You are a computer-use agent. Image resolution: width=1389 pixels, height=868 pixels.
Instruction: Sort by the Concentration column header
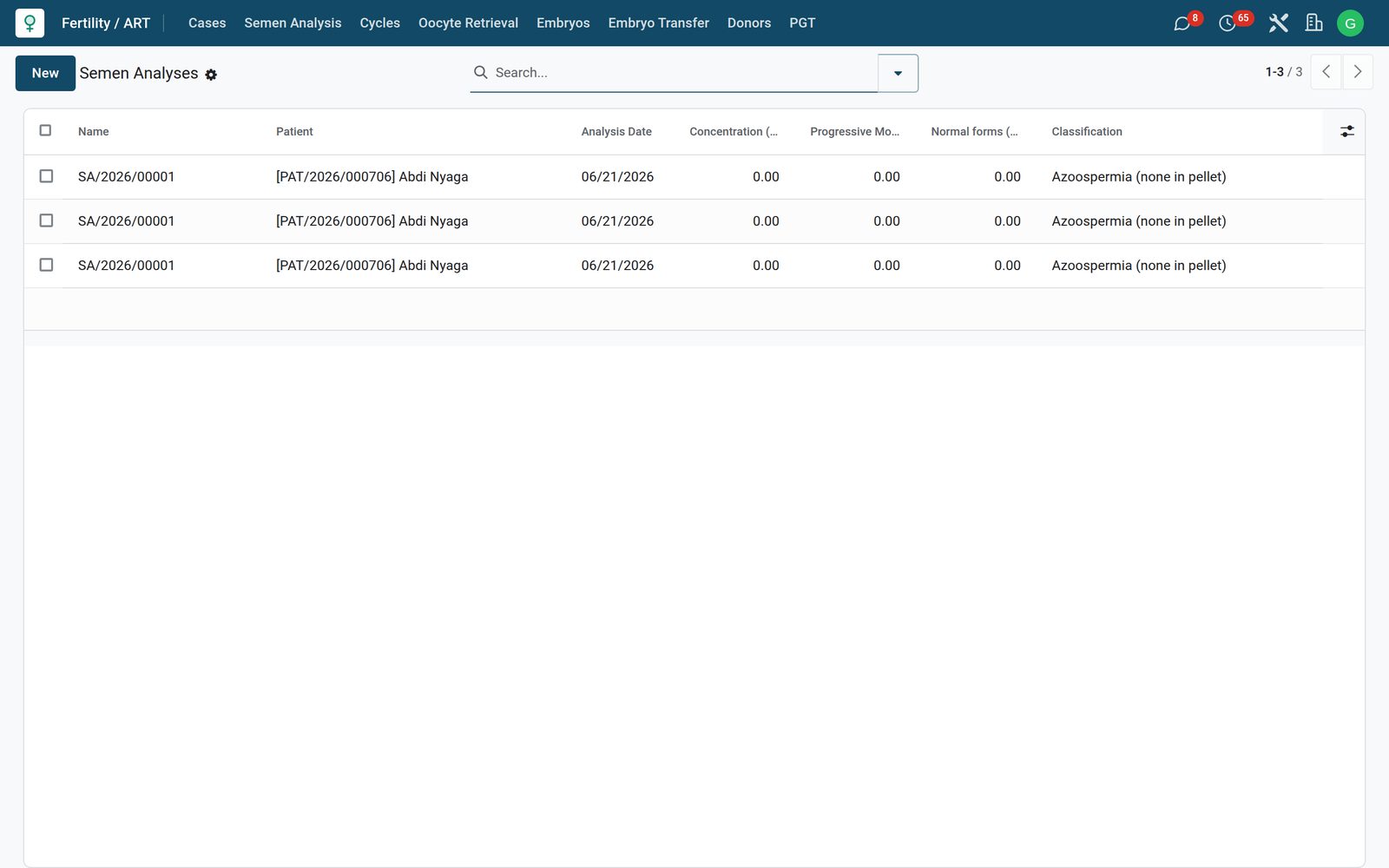pos(734,132)
